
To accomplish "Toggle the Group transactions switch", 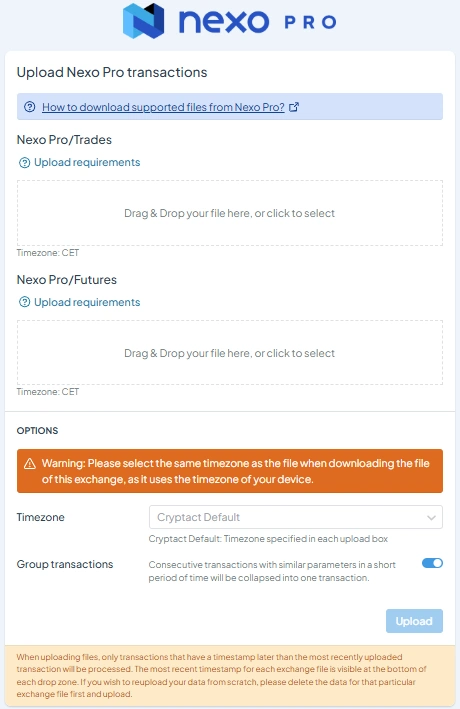I will [432, 563].
